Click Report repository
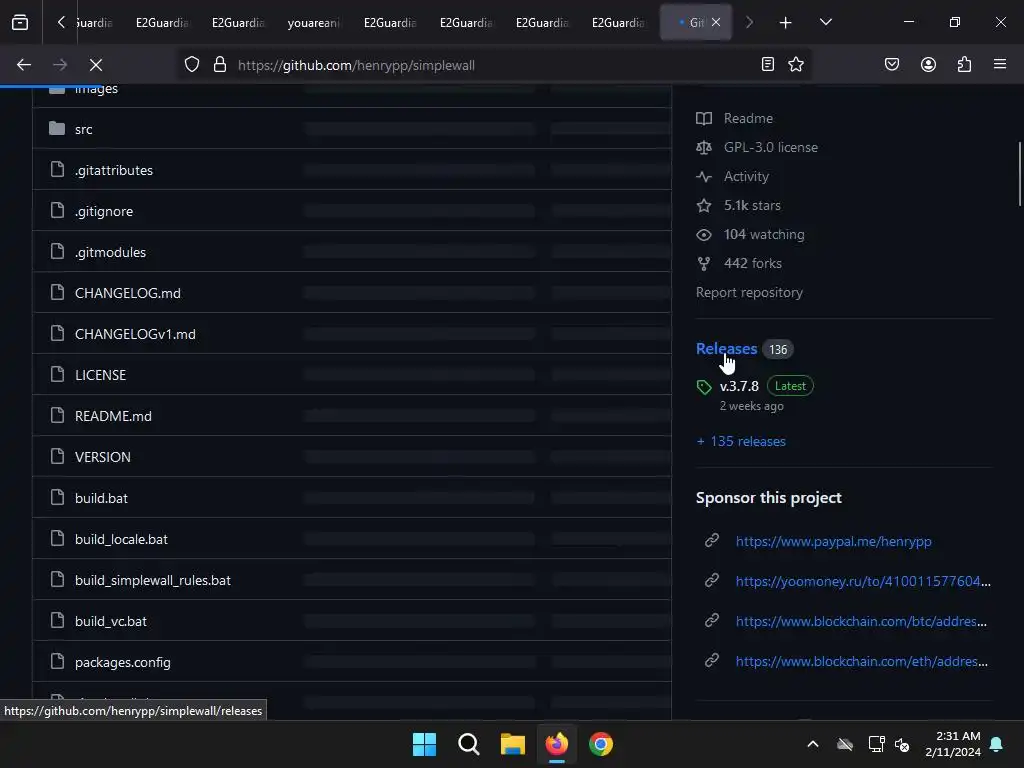This screenshot has width=1024, height=768. point(749,293)
